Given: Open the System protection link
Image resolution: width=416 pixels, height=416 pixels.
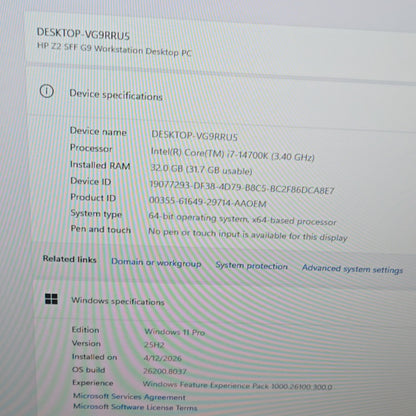Looking at the screenshot, I should pyautogui.click(x=251, y=266).
